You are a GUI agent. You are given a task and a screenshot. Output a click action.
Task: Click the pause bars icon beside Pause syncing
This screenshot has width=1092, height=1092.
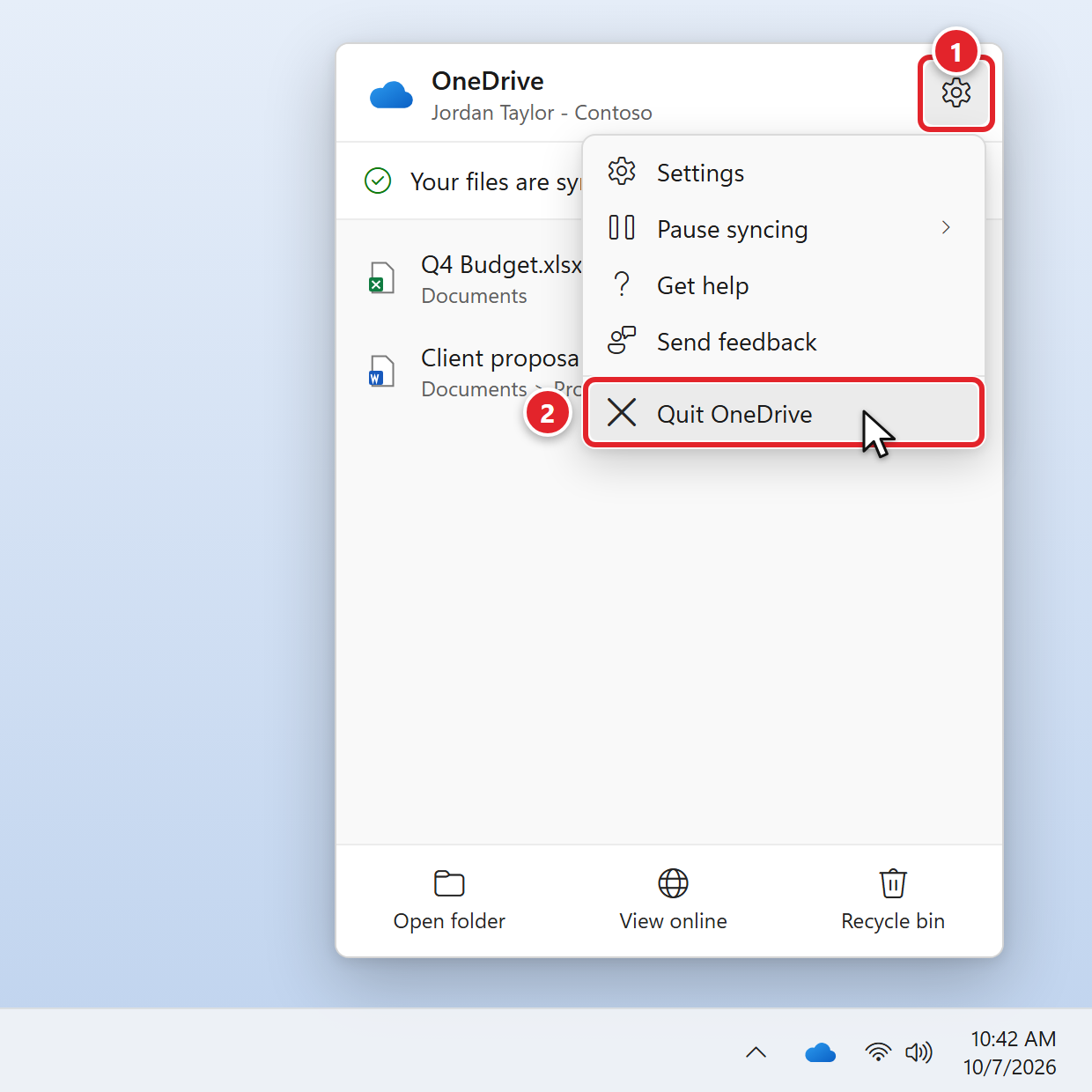click(x=622, y=228)
